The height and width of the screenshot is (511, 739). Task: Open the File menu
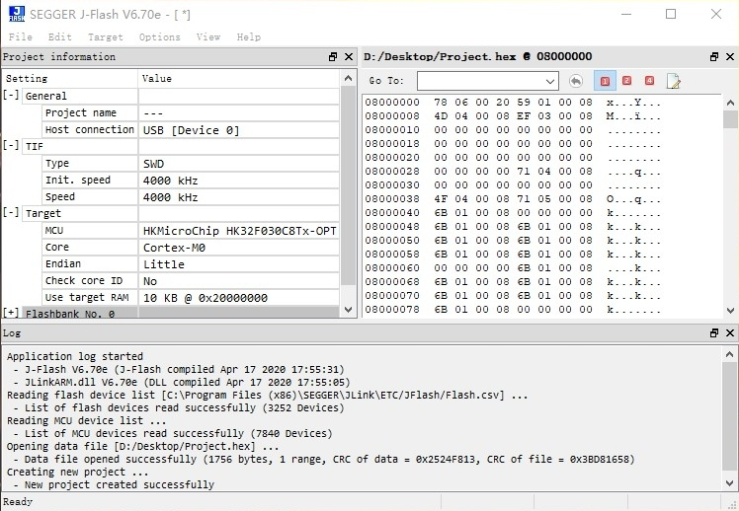coord(20,37)
